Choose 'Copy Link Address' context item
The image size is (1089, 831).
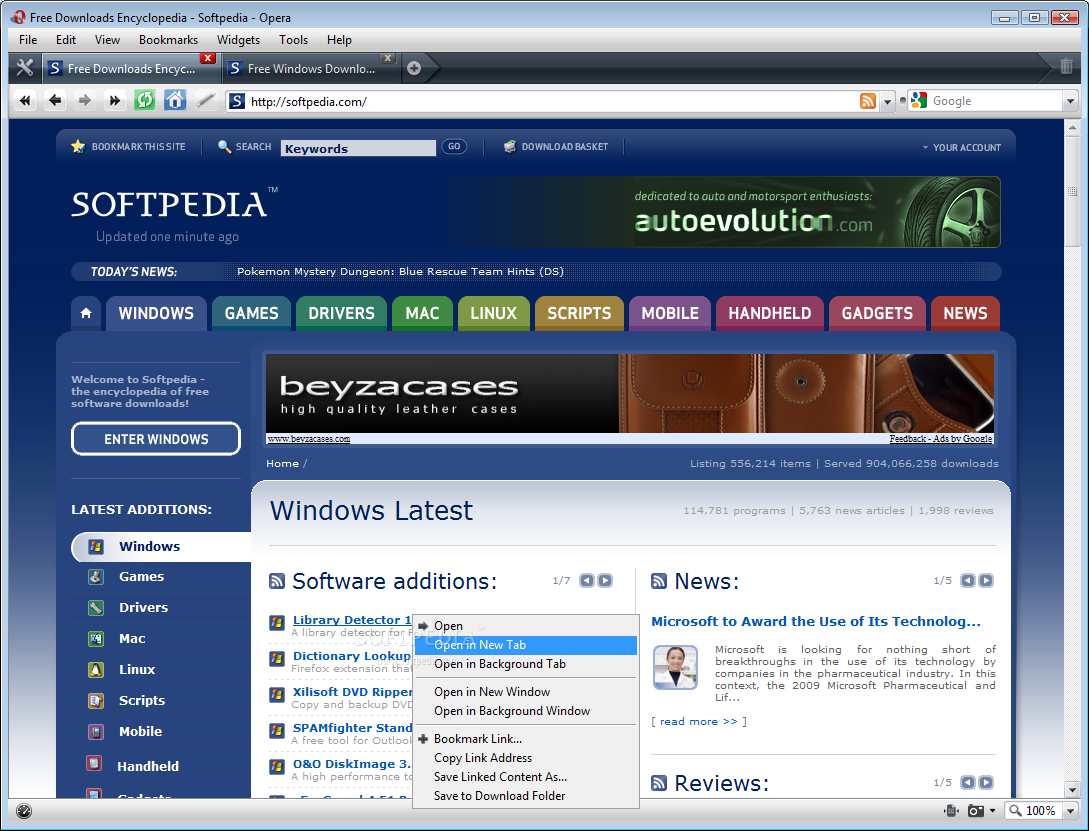[526, 758]
